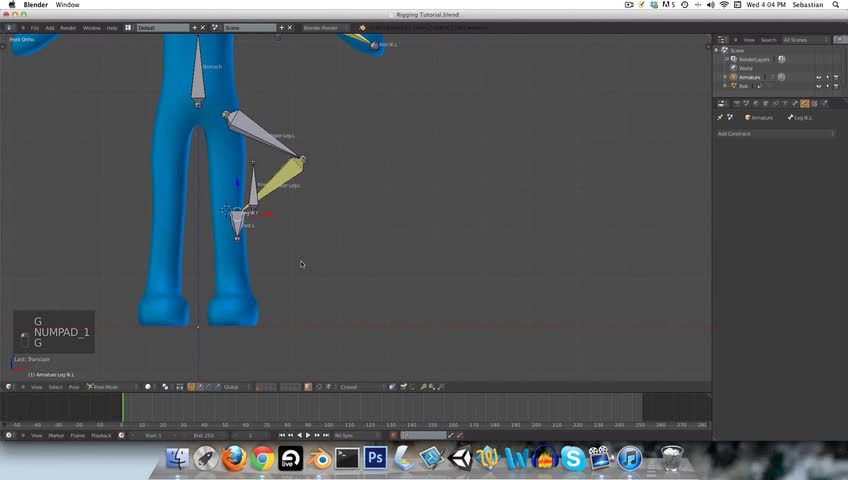Toggle the preview range clock button

tap(121, 435)
